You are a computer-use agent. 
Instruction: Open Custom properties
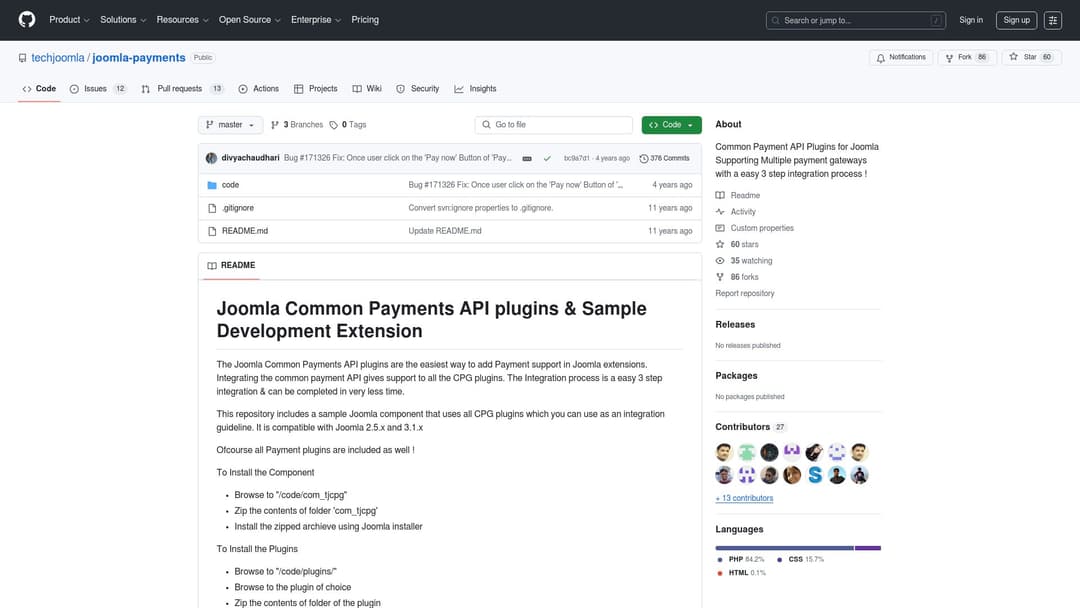tap(754, 228)
